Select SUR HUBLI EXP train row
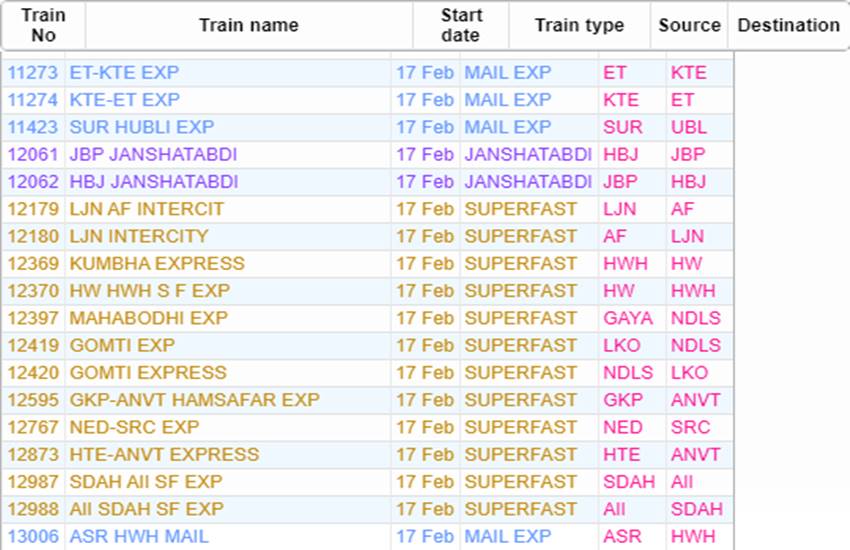This screenshot has width=850, height=550. [x=367, y=127]
